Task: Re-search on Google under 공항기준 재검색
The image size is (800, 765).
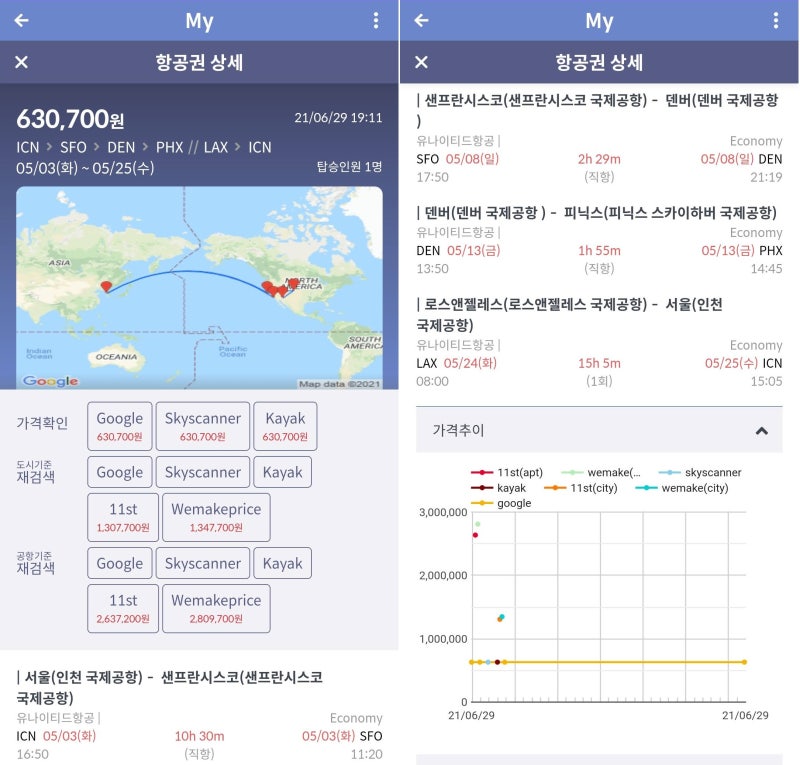Action: (120, 563)
